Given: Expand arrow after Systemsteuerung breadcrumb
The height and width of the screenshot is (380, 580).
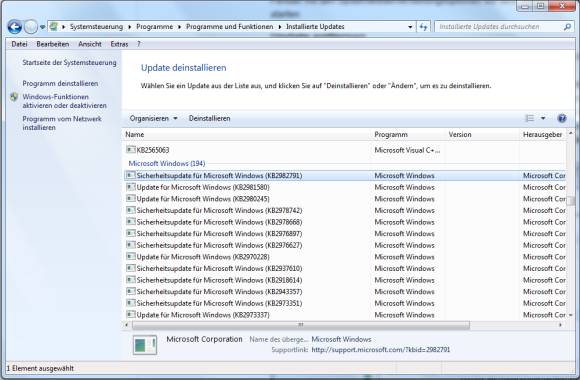Looking at the screenshot, I should click(x=129, y=27).
